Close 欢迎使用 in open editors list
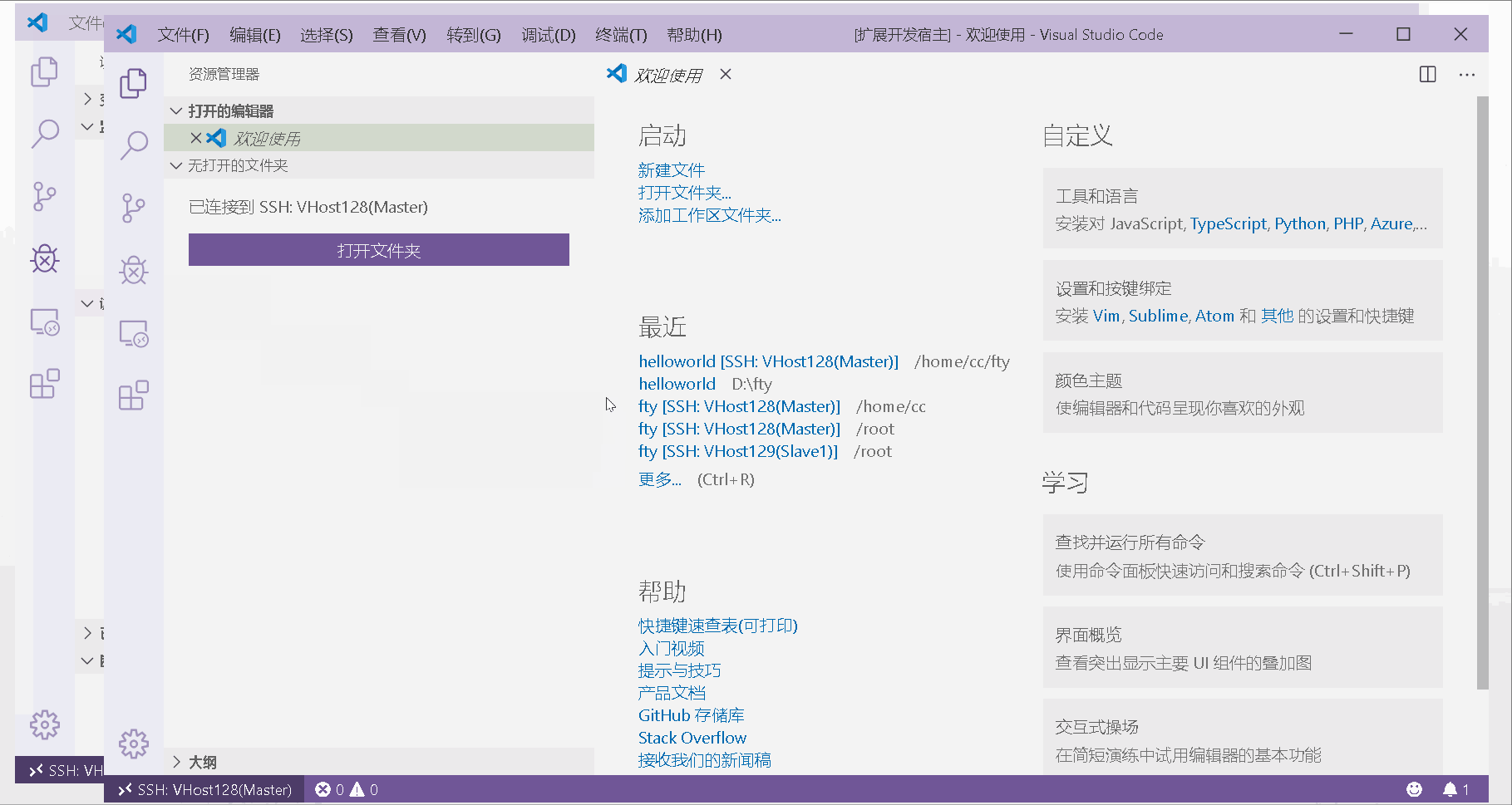Image resolution: width=1512 pixels, height=805 pixels. point(196,138)
